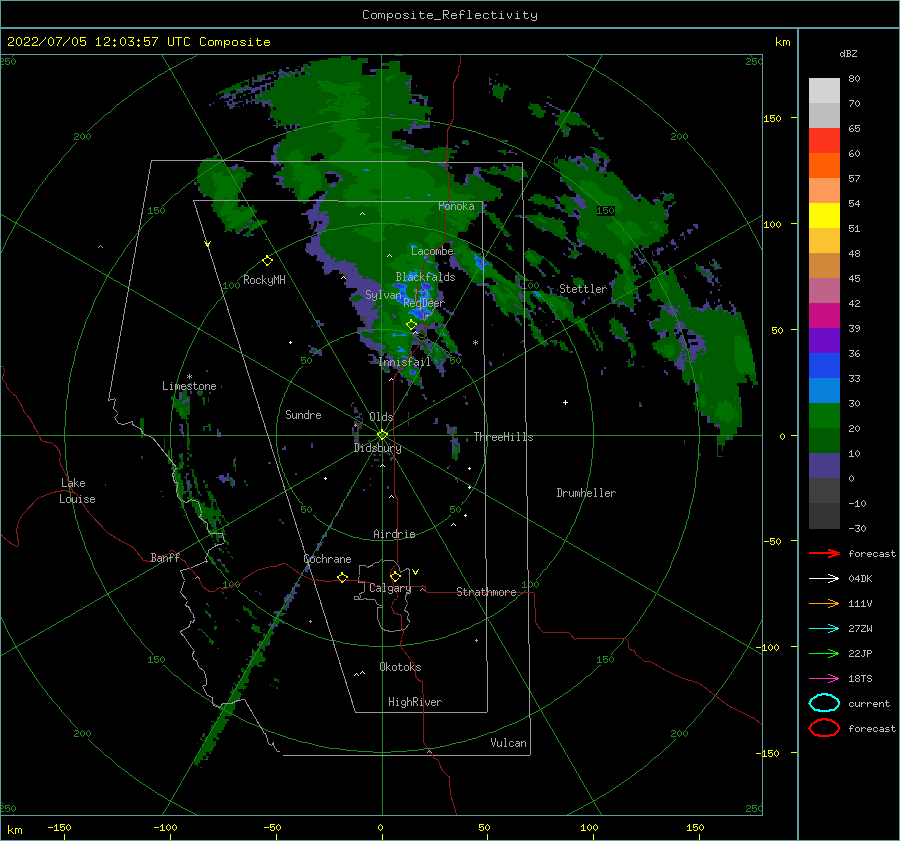Click the white 04DK arrow icon
This screenshot has height=841, width=900.
pos(824,578)
